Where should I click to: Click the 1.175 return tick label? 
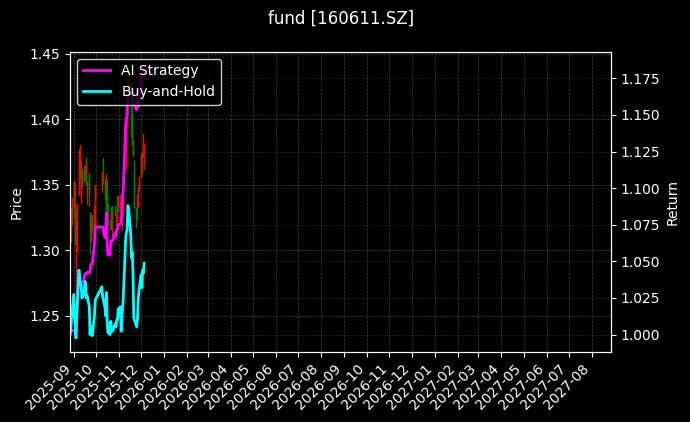tap(640, 79)
